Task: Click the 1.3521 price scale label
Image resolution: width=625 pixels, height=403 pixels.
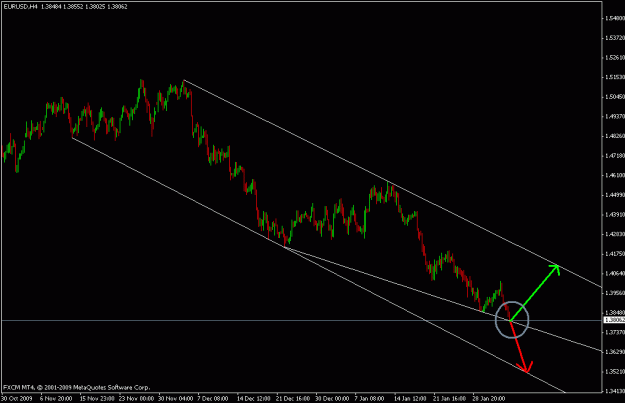Action: click(x=615, y=372)
